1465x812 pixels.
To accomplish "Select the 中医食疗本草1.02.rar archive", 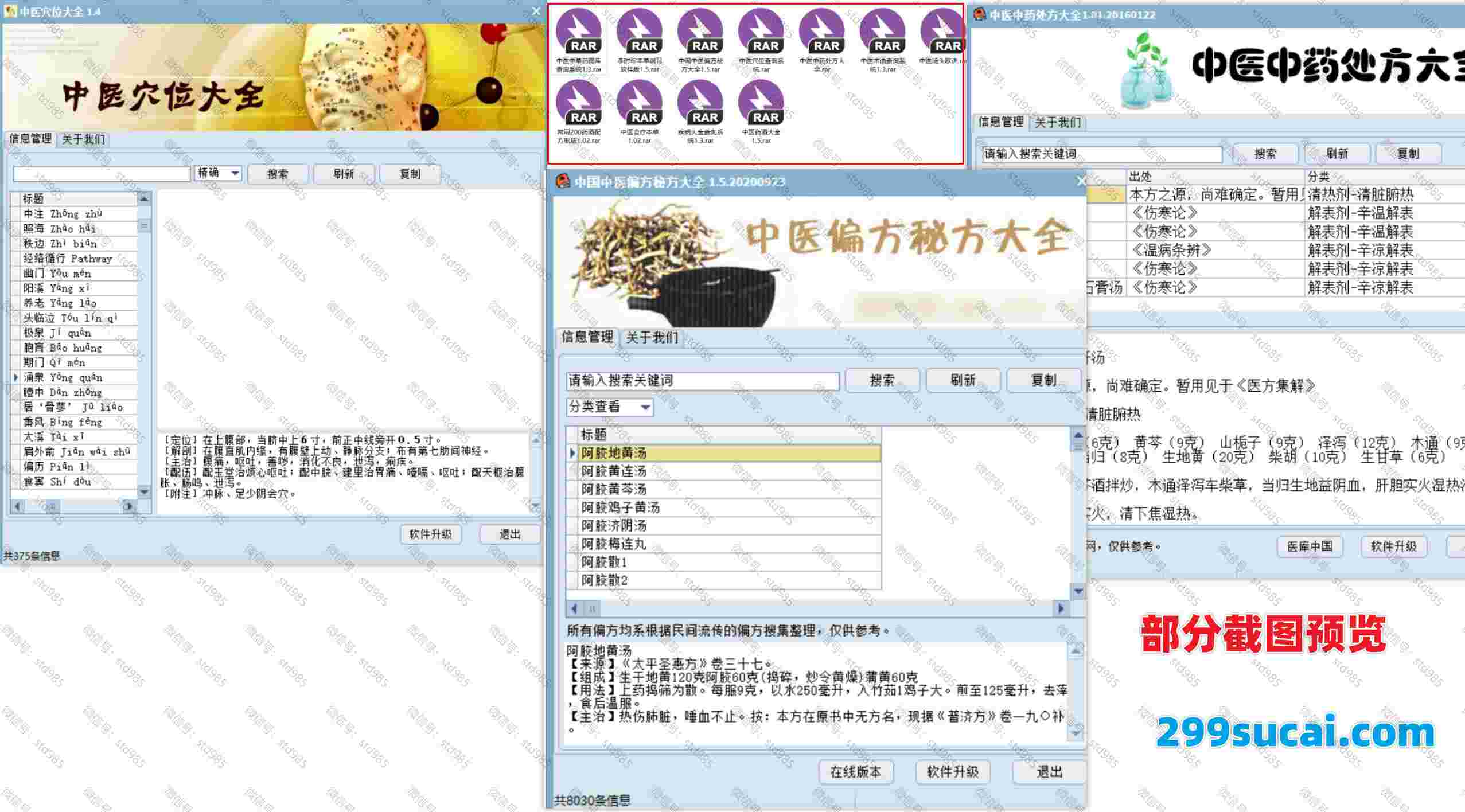I will click(x=640, y=112).
